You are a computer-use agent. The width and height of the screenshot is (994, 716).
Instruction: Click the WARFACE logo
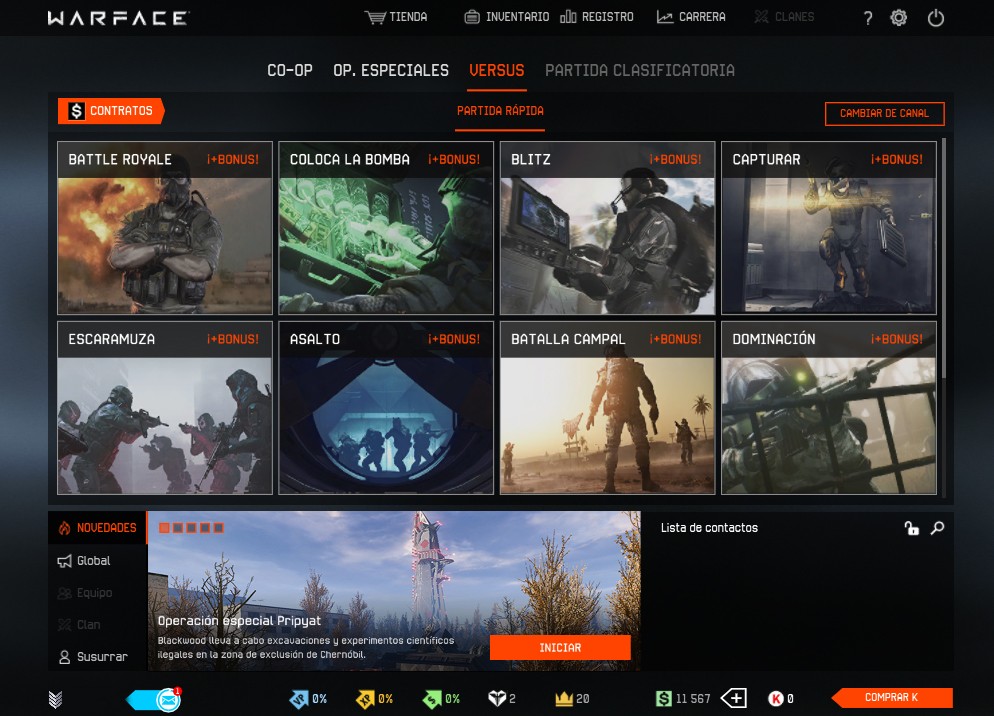tap(119, 18)
